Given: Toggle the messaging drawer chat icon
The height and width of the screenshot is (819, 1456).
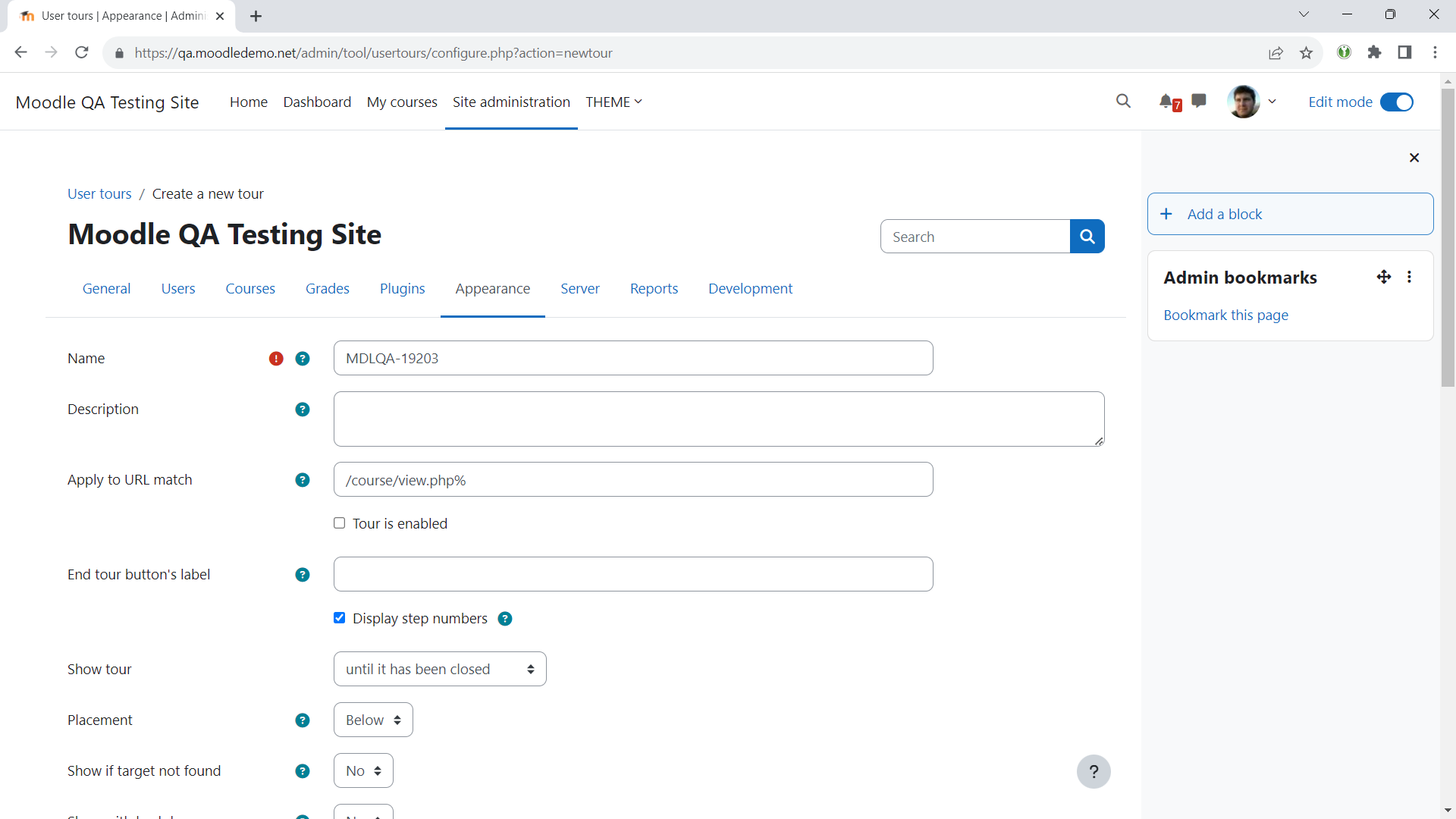Looking at the screenshot, I should (x=1199, y=101).
